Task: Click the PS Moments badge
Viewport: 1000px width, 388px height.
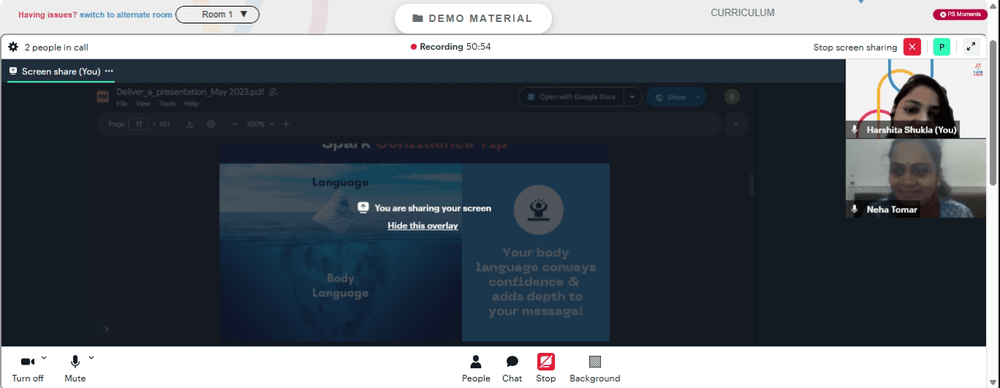Action: pos(960,14)
